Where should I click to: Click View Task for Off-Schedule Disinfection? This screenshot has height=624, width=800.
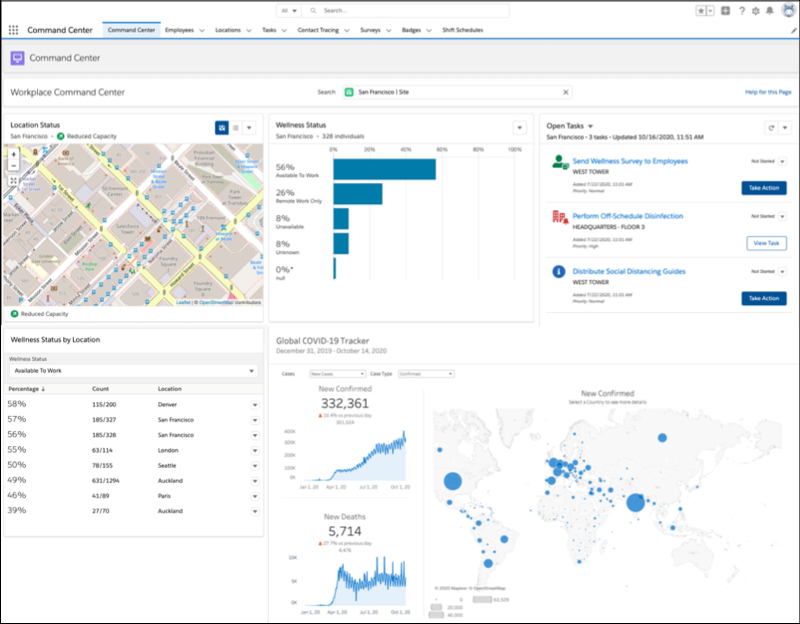click(x=766, y=243)
